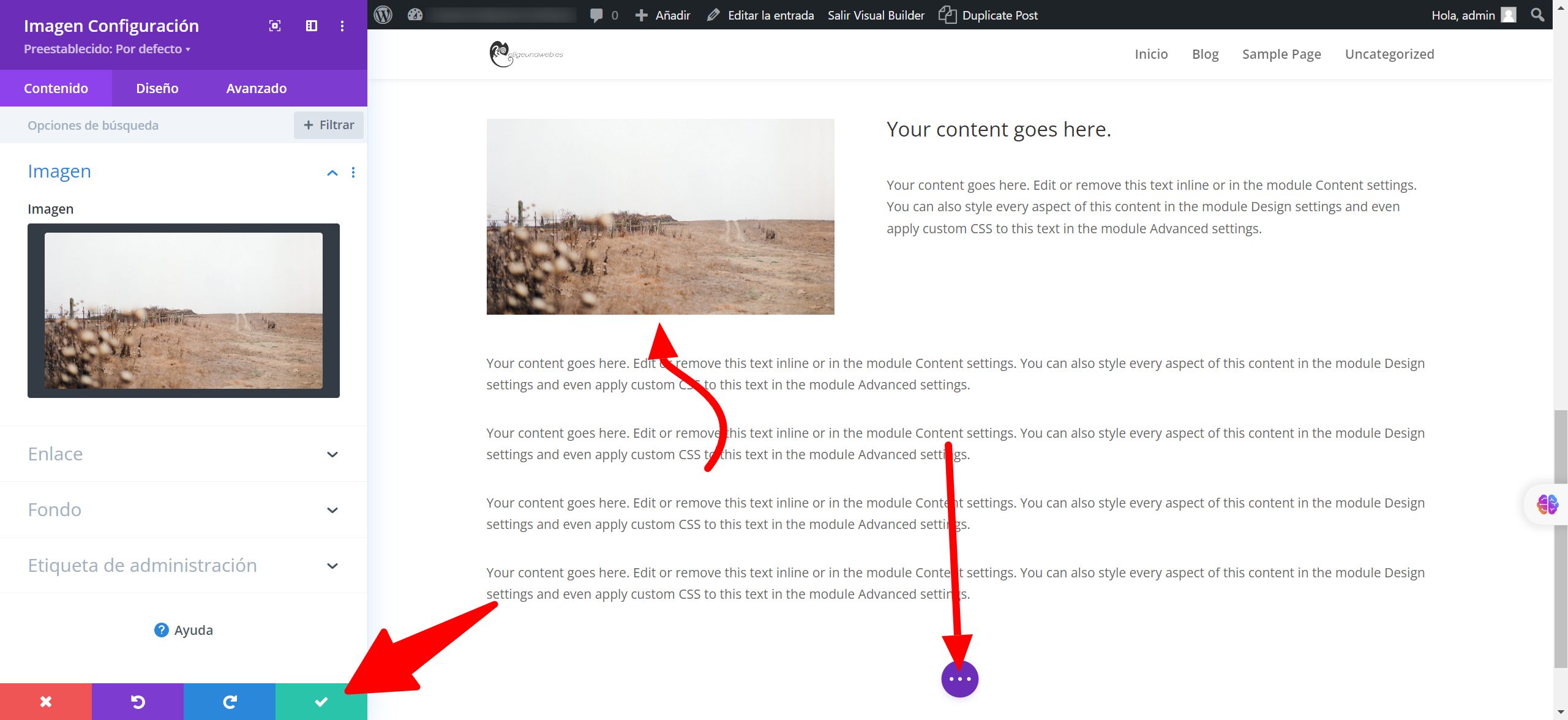Click the Divi AI brain icon
This screenshot has height=720, width=1568.
pos(1547,504)
